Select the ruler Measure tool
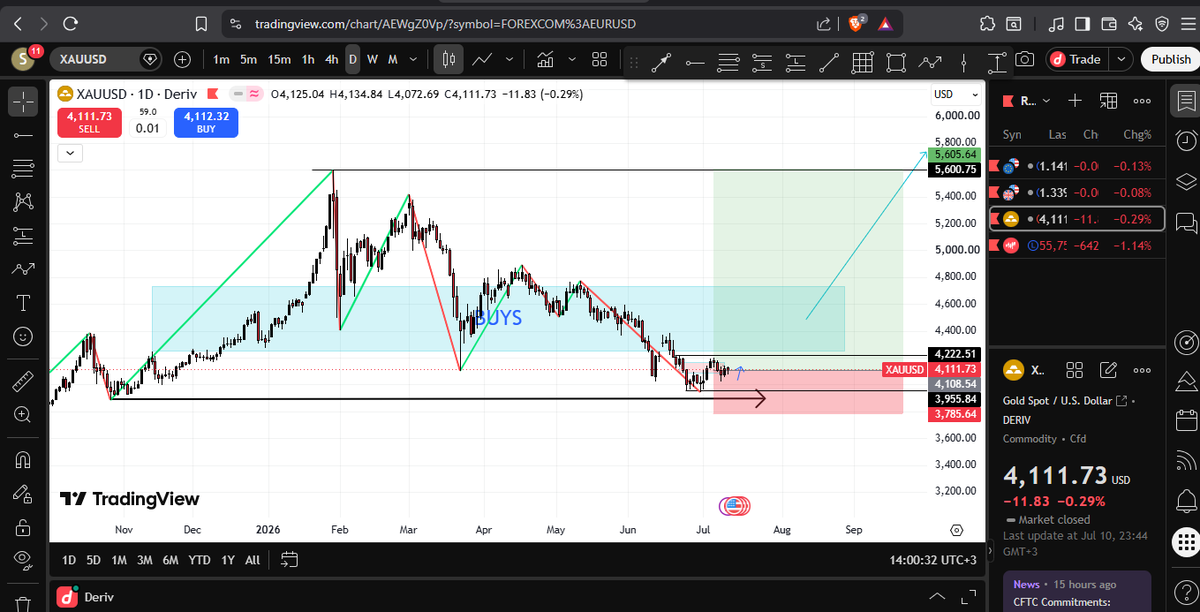The height and width of the screenshot is (612, 1200). click(23, 381)
